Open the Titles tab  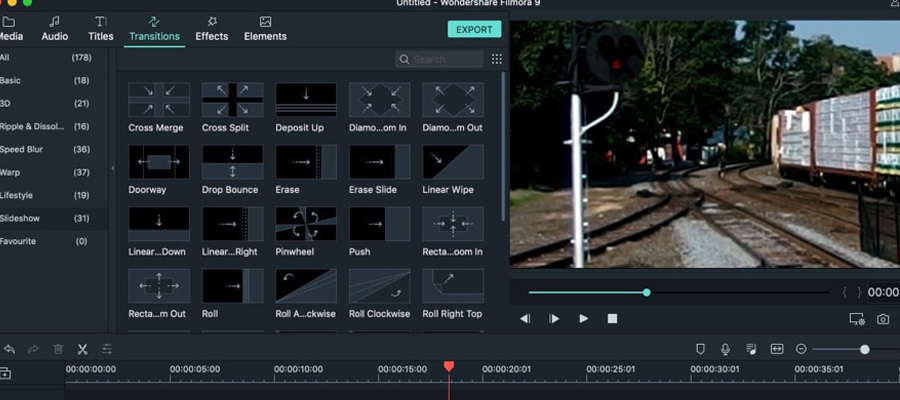click(101, 28)
